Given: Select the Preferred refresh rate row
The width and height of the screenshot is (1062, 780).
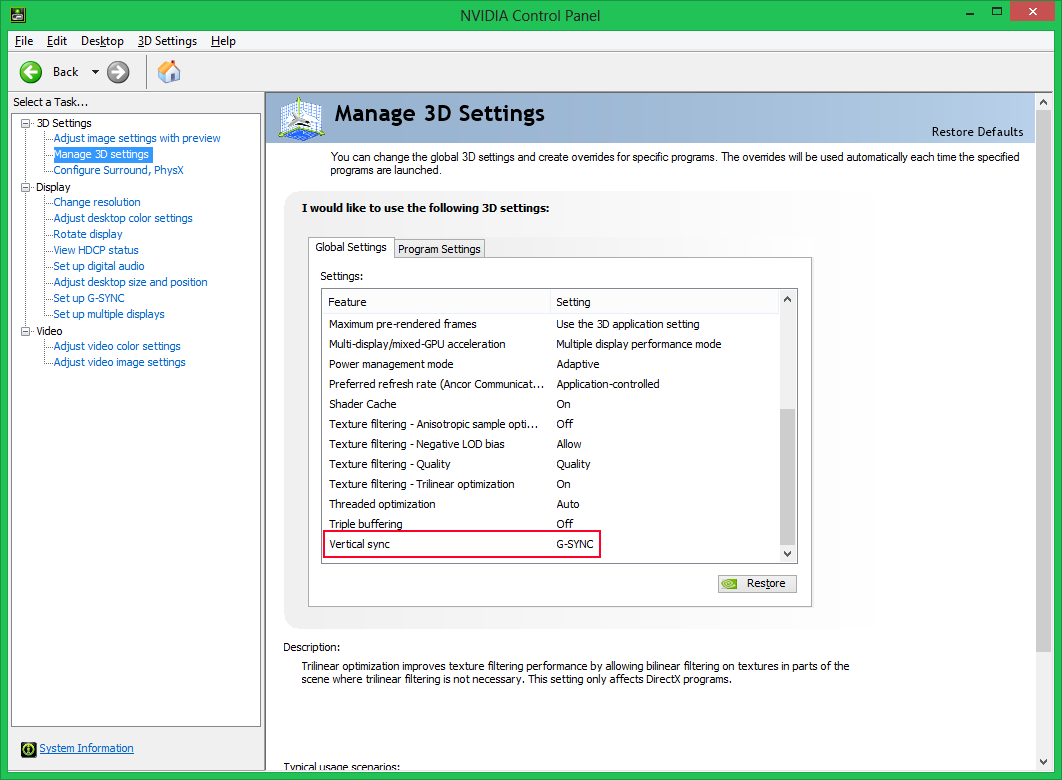Looking at the screenshot, I should pyautogui.click(x=551, y=384).
